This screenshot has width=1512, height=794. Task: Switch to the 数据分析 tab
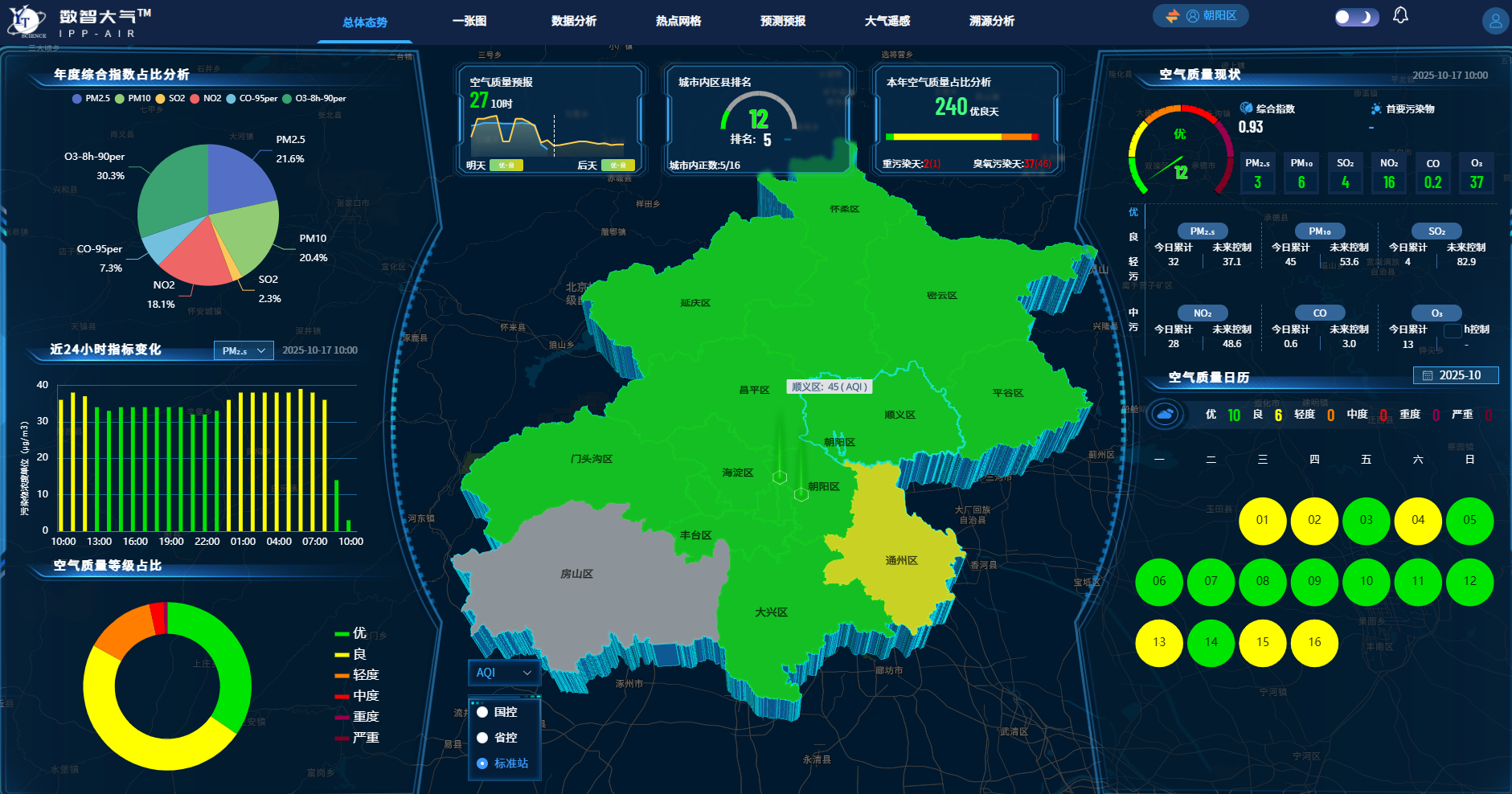573,21
